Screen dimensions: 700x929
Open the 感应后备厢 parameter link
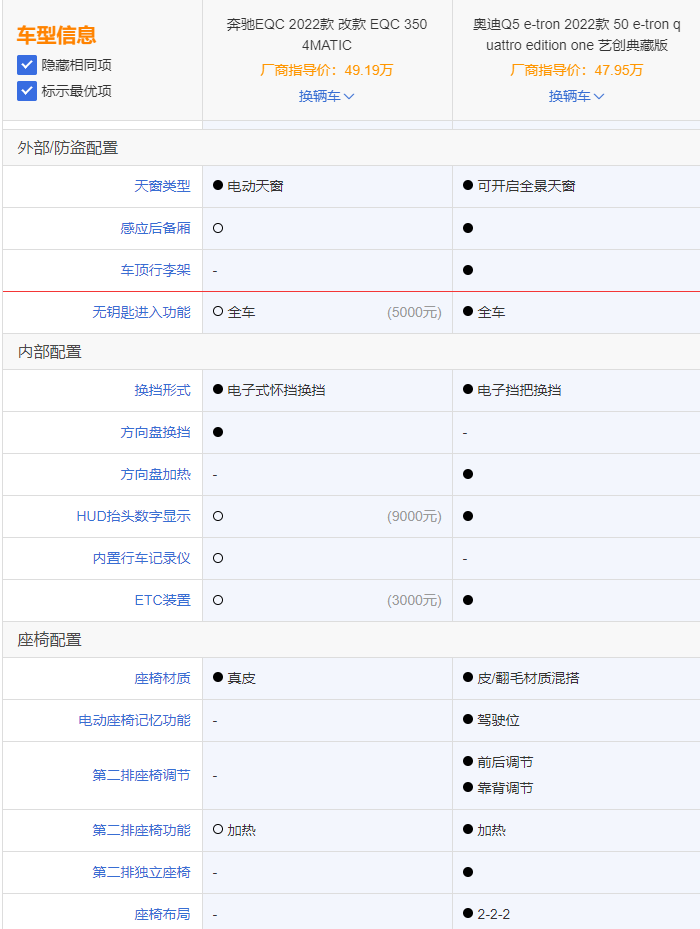pyautogui.click(x=155, y=228)
